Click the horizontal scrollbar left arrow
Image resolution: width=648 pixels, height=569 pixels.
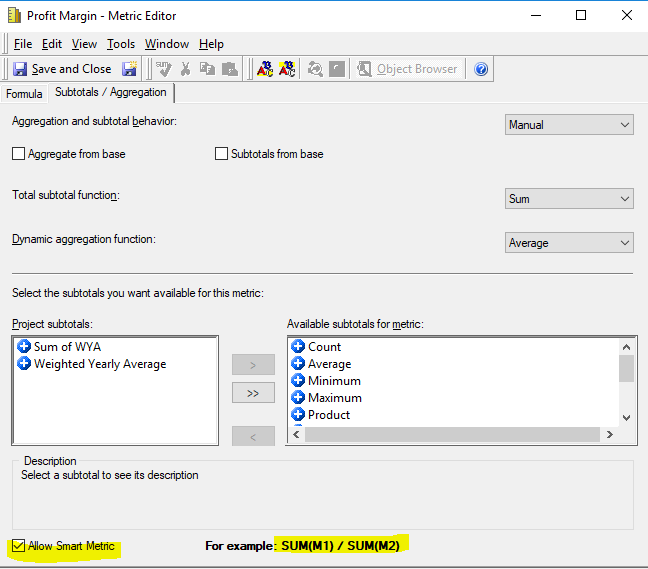coord(296,434)
